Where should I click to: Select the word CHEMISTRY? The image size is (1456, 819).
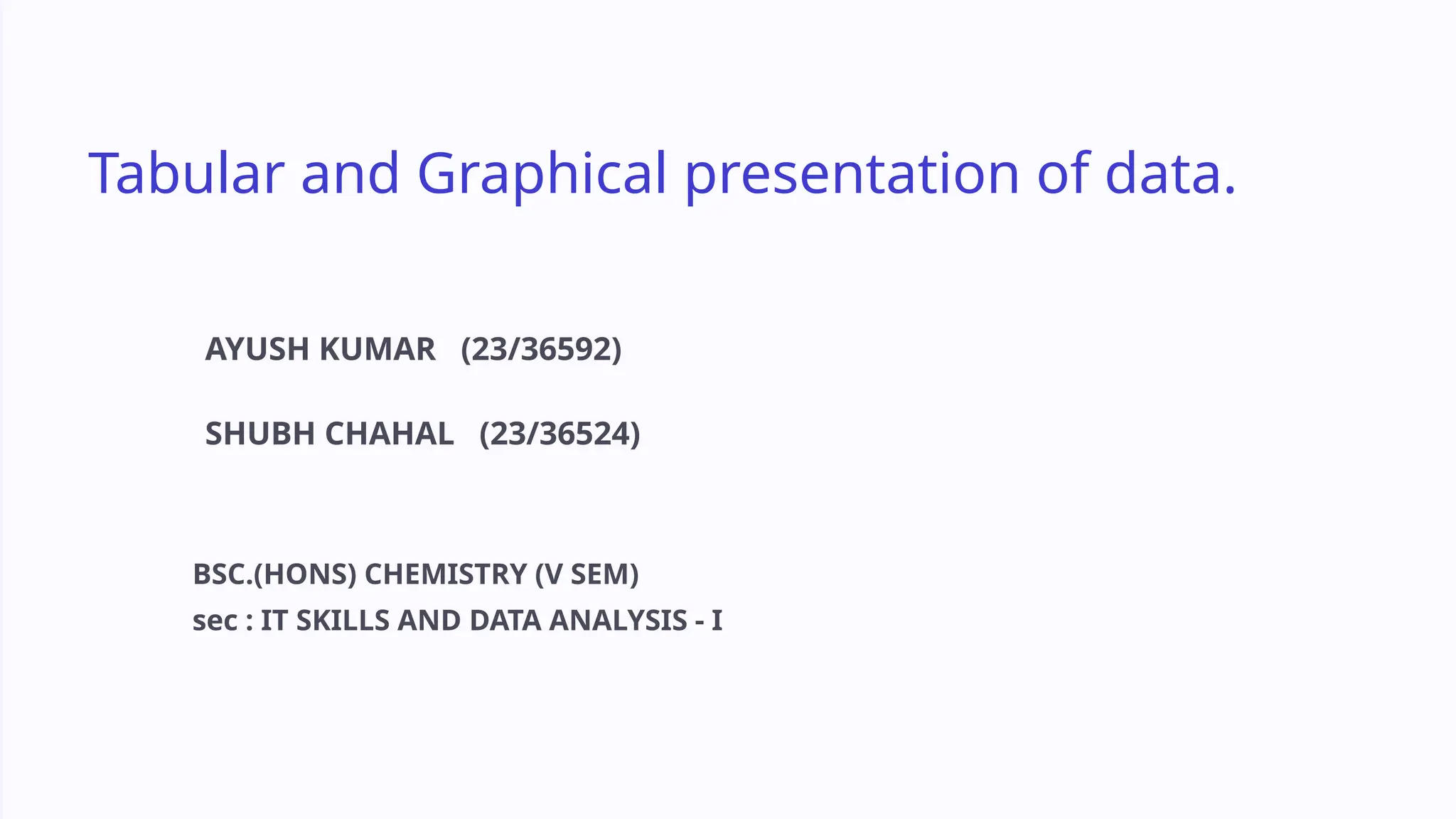446,574
